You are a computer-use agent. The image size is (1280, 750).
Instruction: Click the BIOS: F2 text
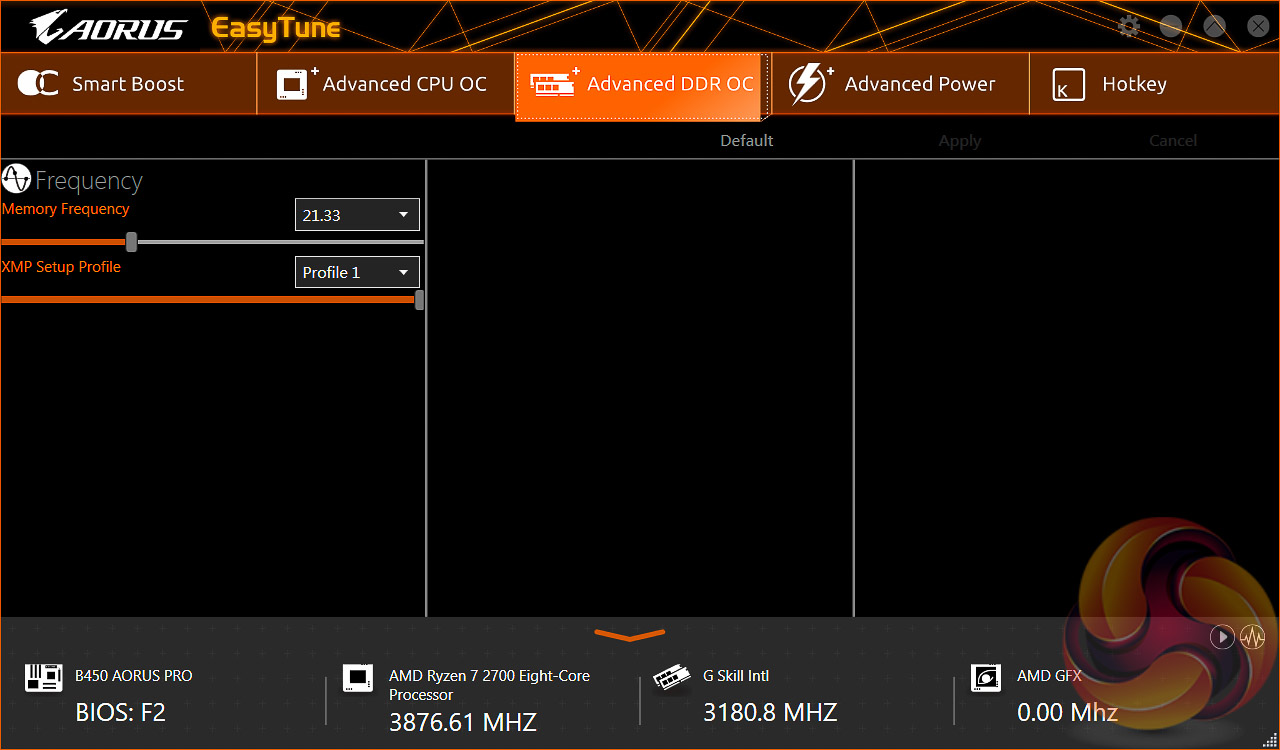(x=121, y=713)
